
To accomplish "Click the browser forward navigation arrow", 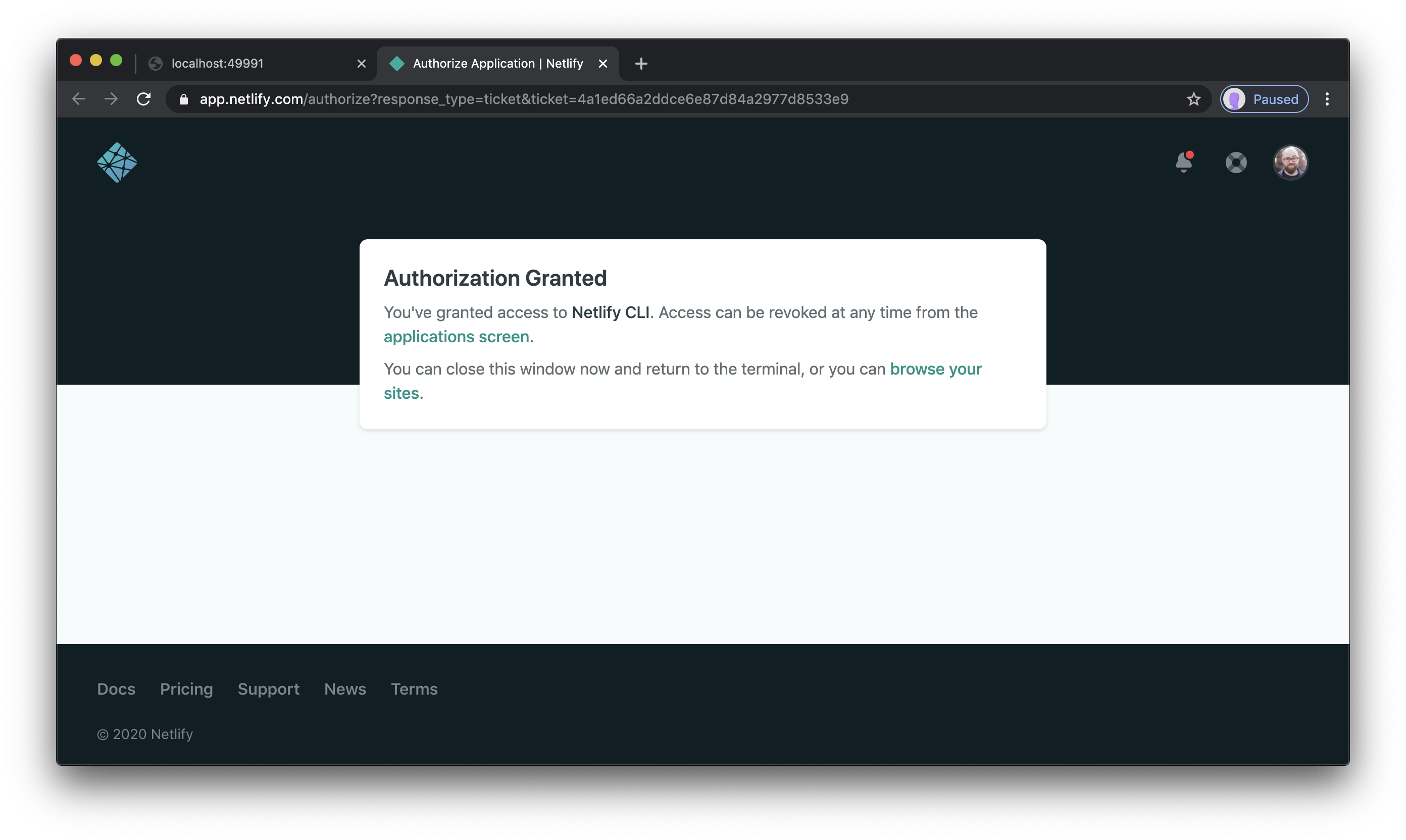I will coord(111,99).
